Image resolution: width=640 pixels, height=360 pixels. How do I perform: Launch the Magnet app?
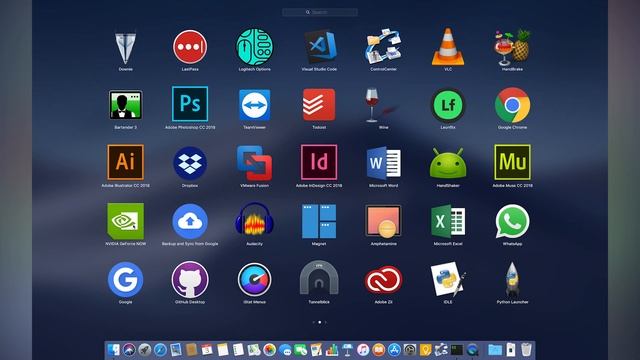point(319,221)
